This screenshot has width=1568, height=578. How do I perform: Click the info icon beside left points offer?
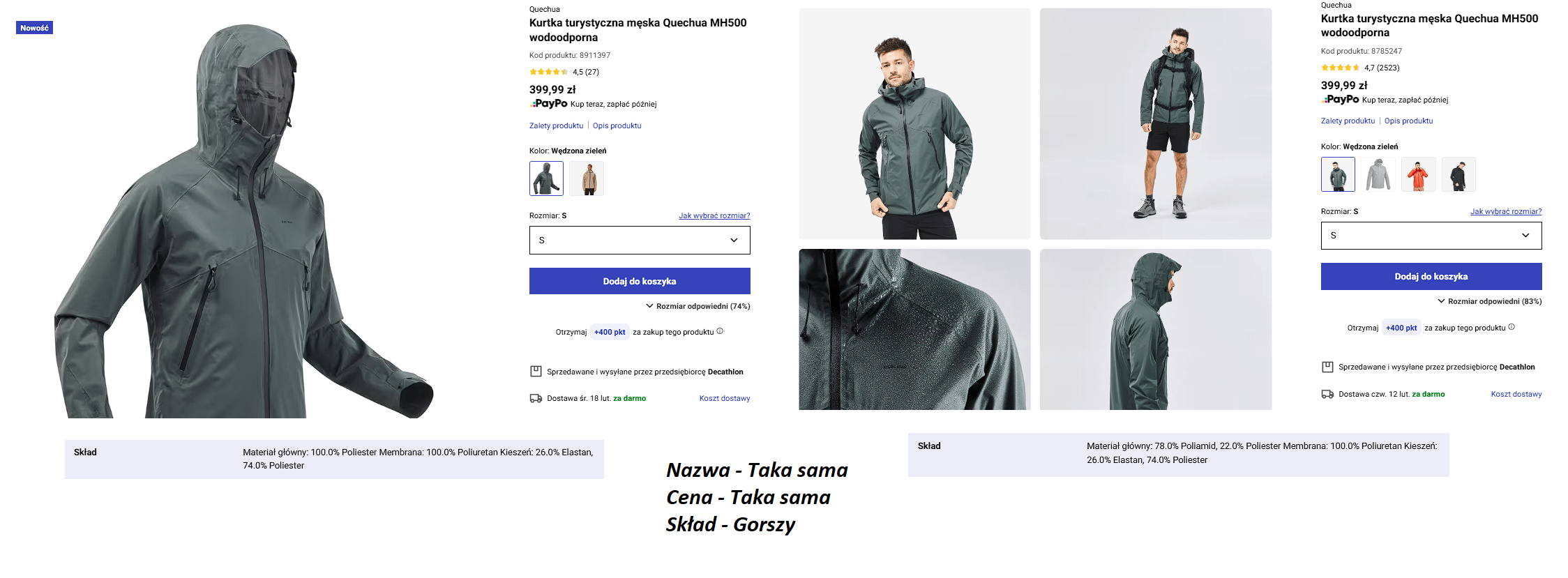pos(720,331)
